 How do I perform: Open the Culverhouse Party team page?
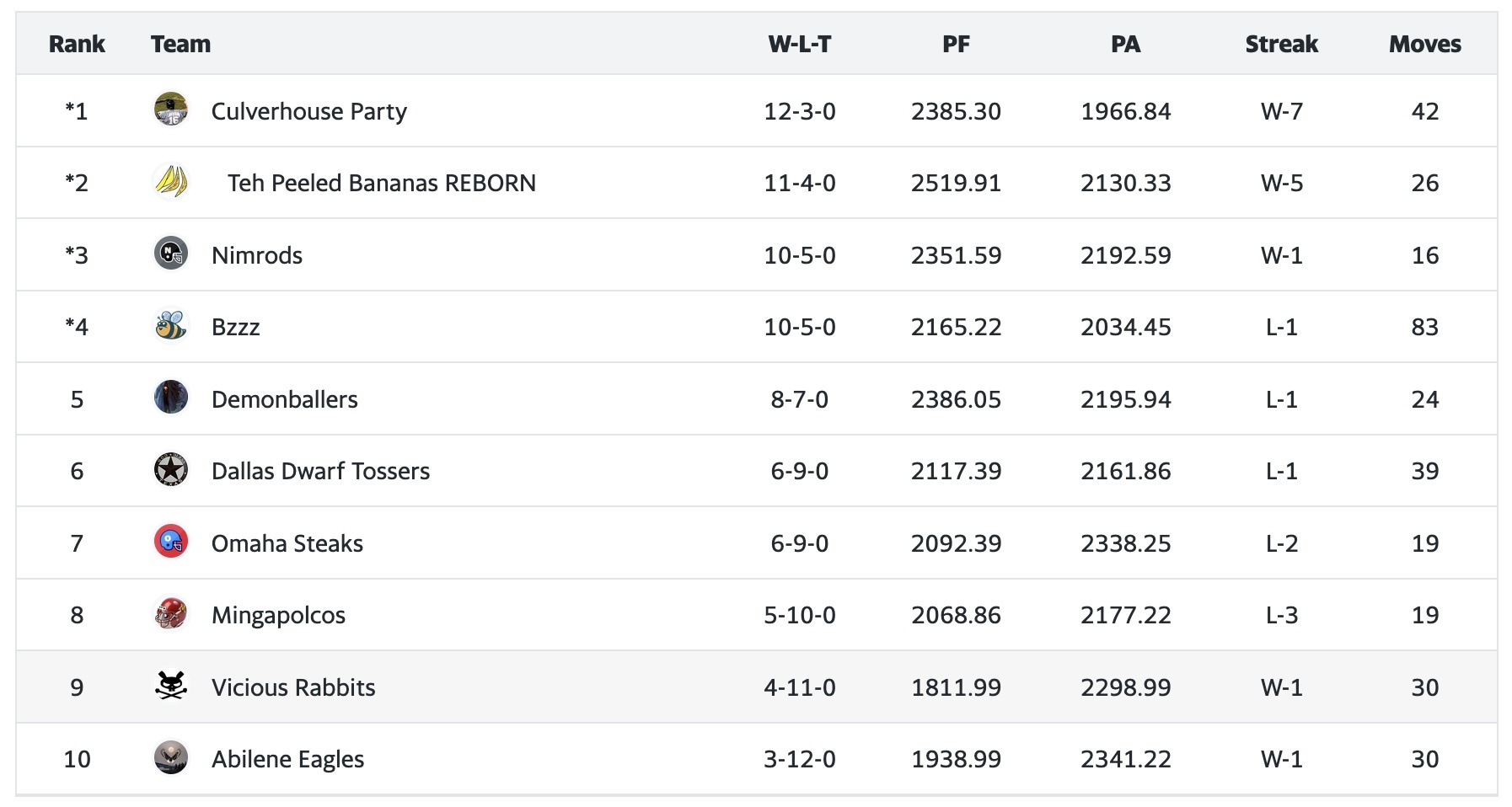[x=309, y=110]
